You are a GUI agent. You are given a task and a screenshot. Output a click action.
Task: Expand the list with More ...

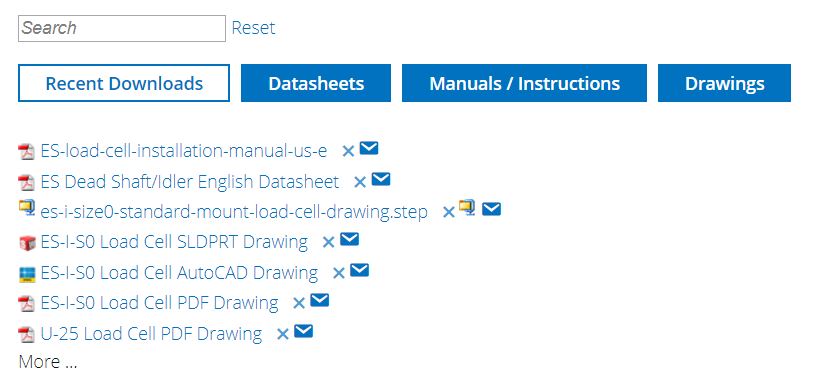[x=48, y=362]
